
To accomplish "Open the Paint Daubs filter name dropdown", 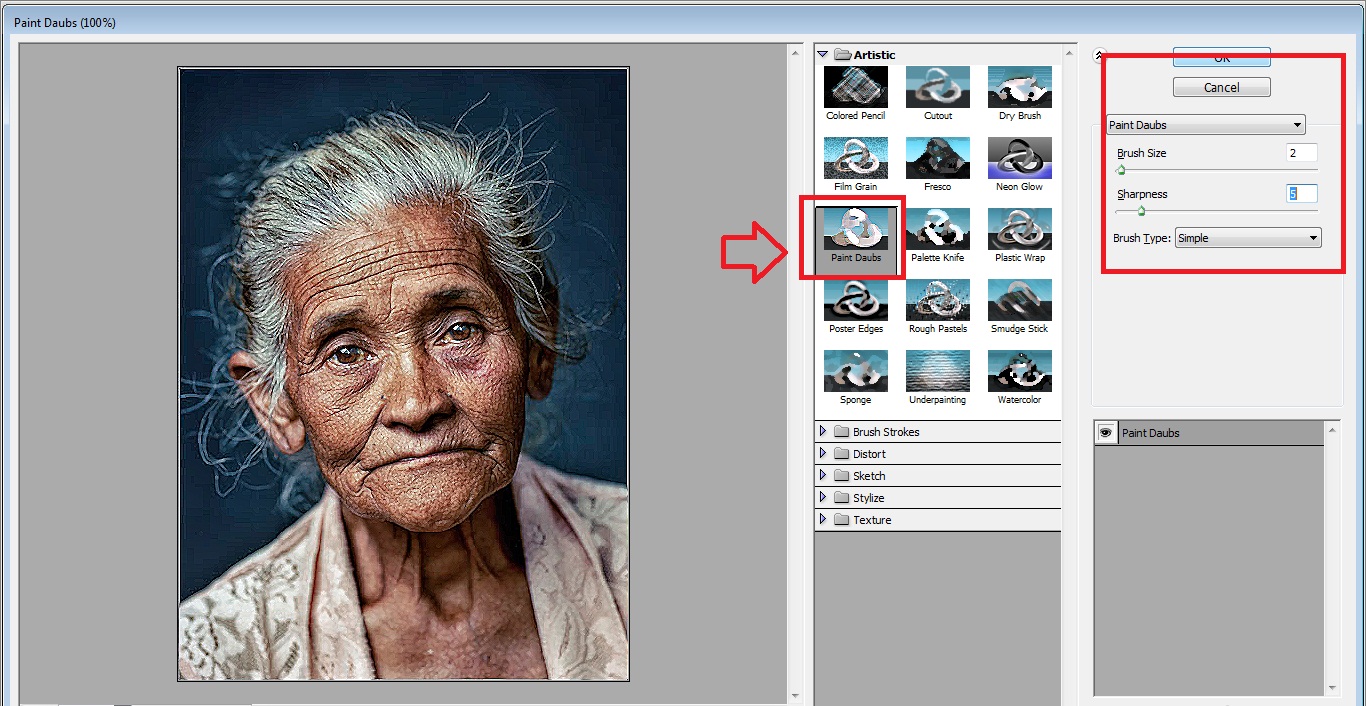I will point(1206,125).
